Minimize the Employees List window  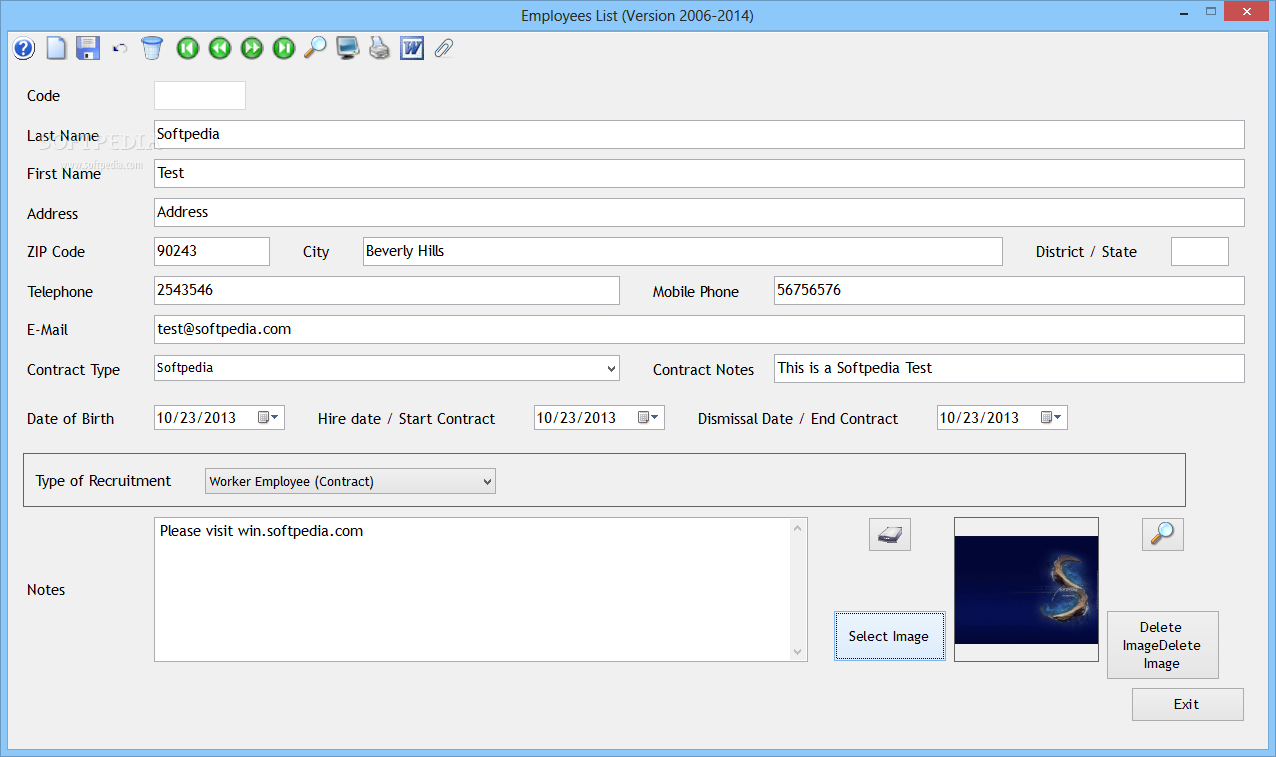[x=1183, y=11]
